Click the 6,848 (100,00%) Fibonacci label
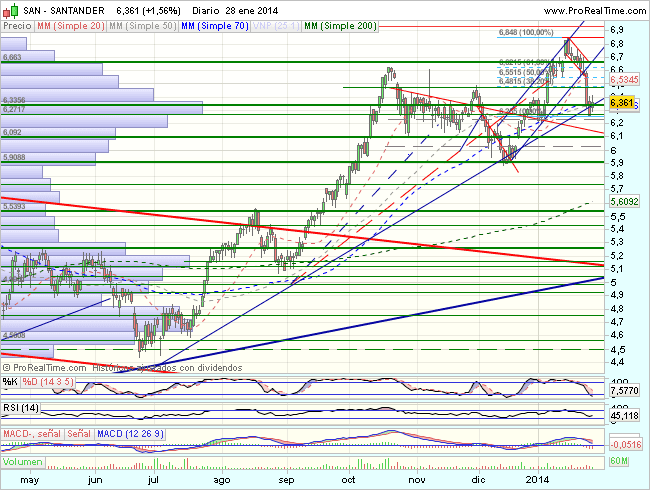650x490 pixels. click(526, 32)
